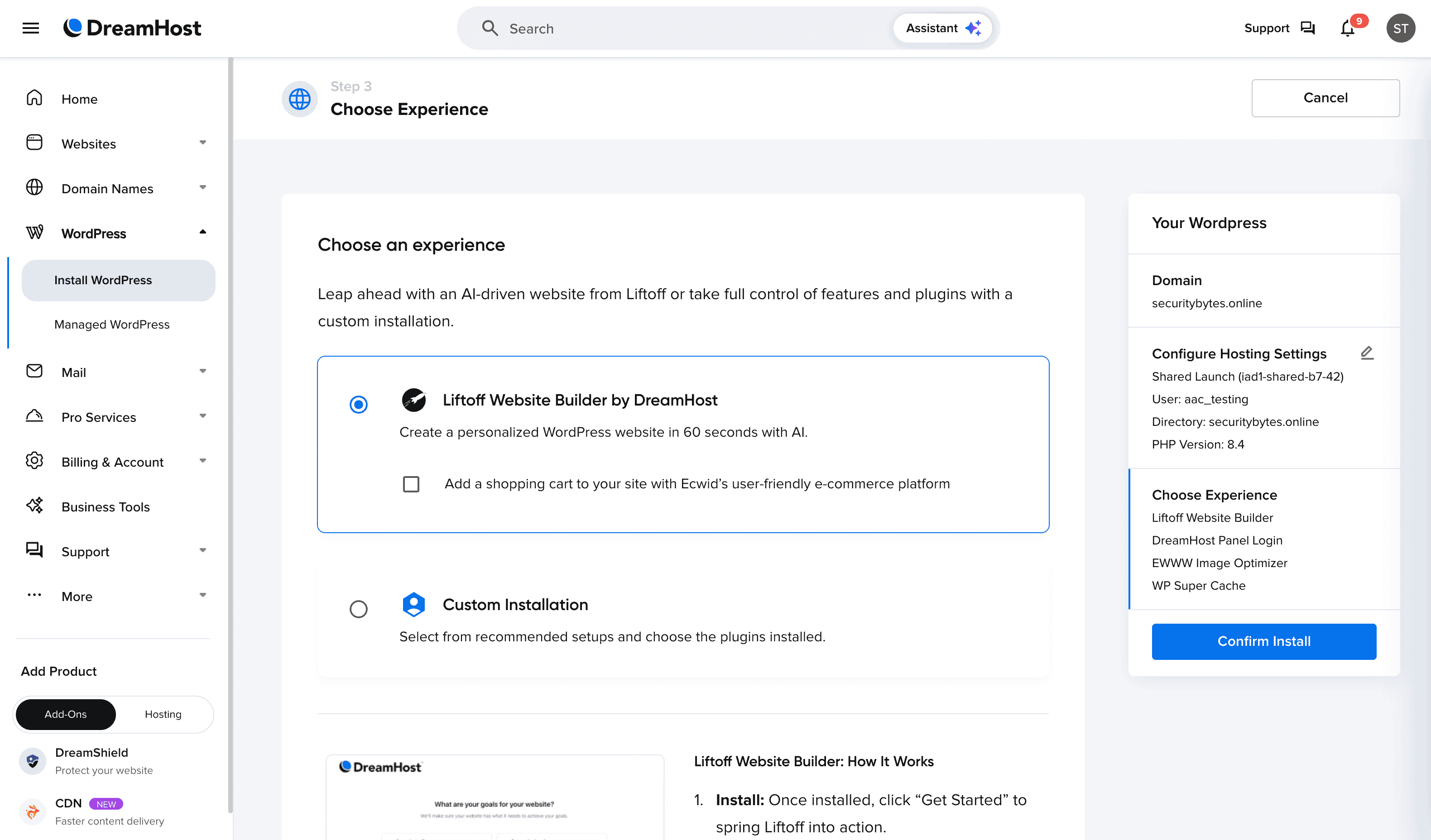Open the hamburger navigation menu

click(31, 28)
